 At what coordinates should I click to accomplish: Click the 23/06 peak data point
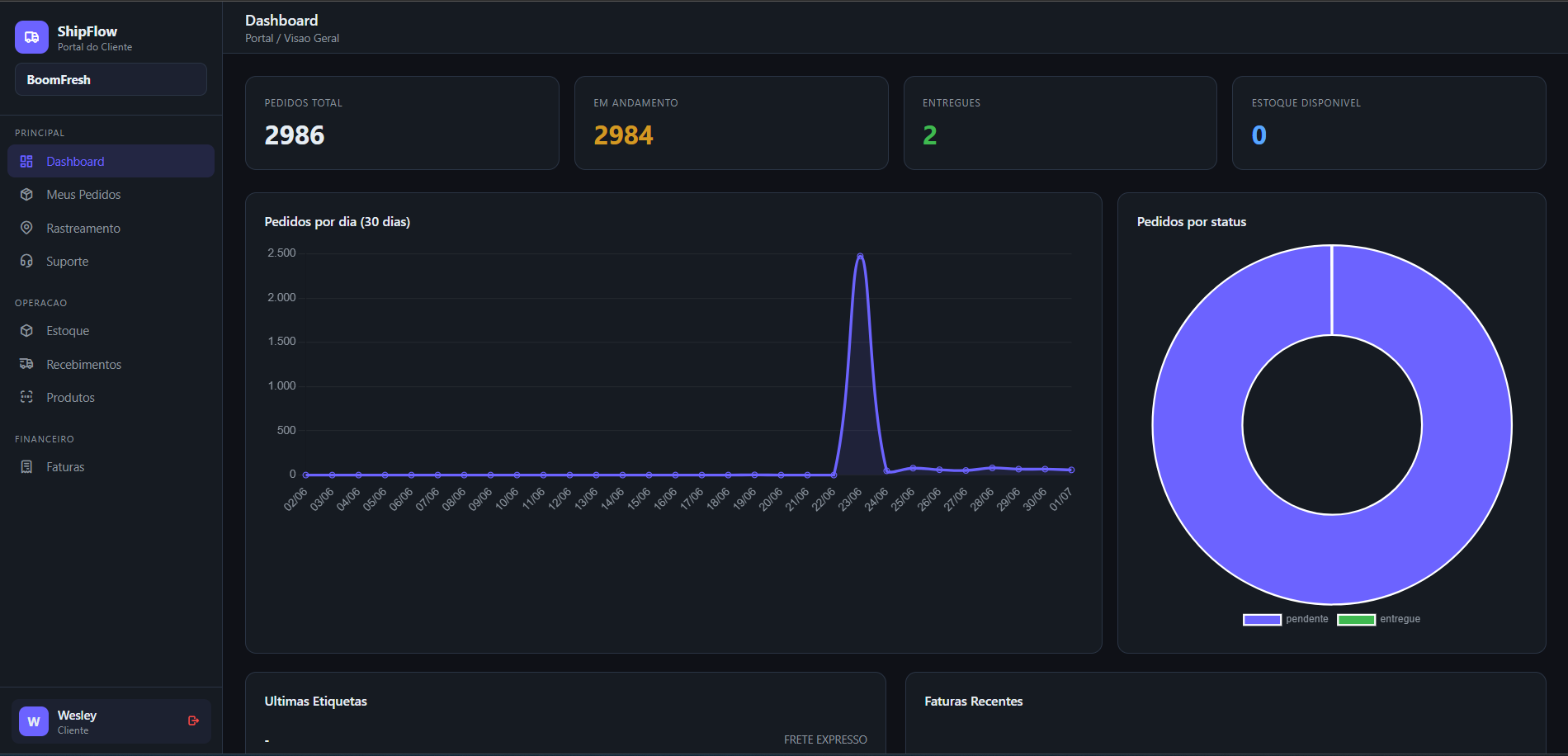pyautogui.click(x=860, y=257)
